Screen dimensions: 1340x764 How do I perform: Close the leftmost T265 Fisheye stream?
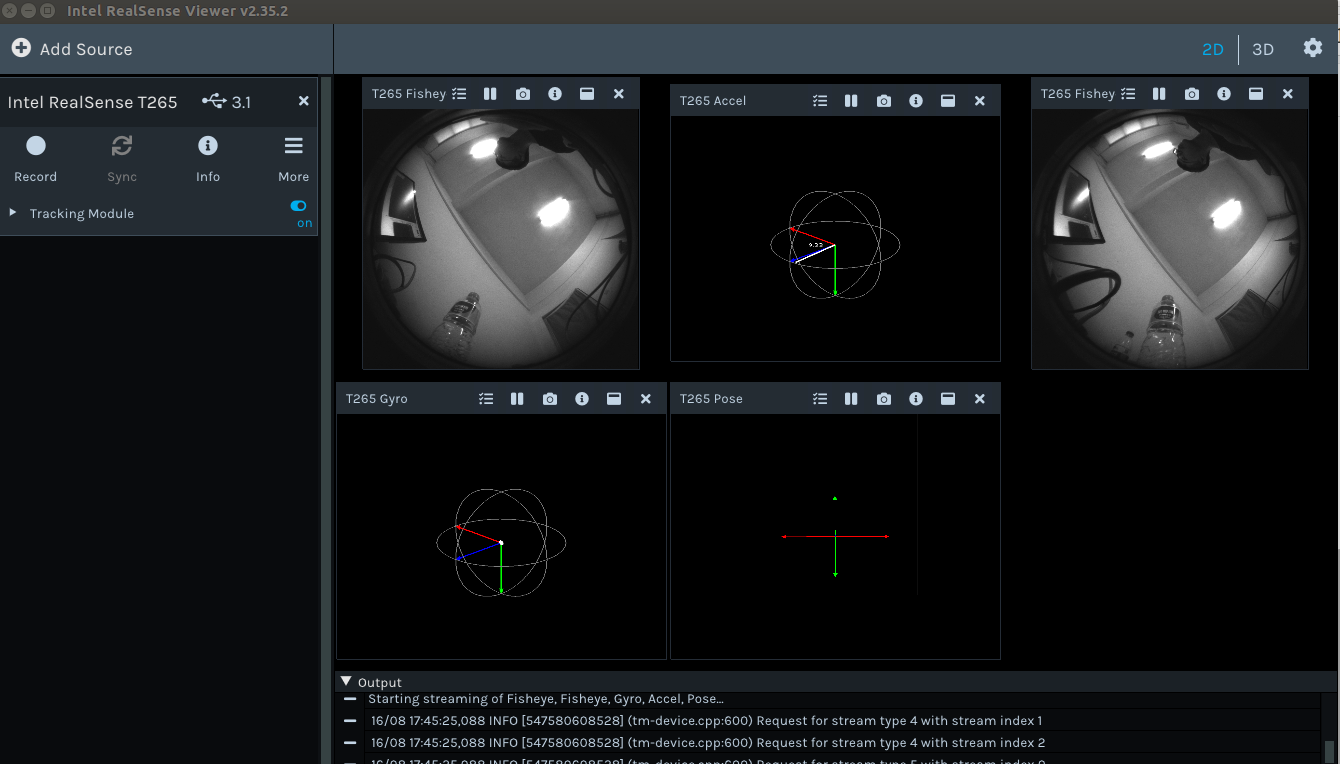619,94
